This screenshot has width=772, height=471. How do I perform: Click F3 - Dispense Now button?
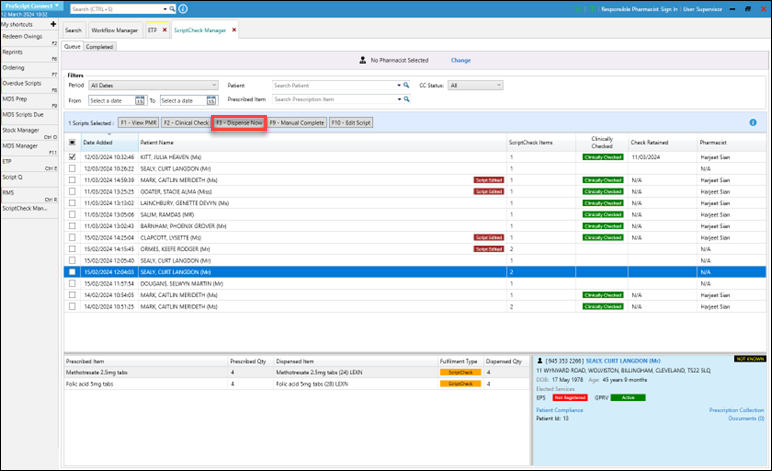tap(239, 123)
